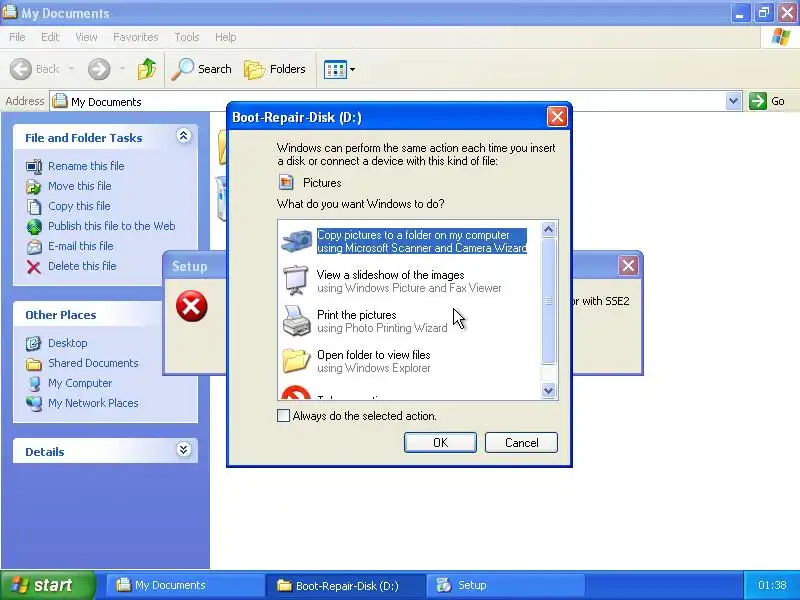Switch to My Documents taskbar button
Image resolution: width=800 pixels, height=600 pixels.
(185, 585)
